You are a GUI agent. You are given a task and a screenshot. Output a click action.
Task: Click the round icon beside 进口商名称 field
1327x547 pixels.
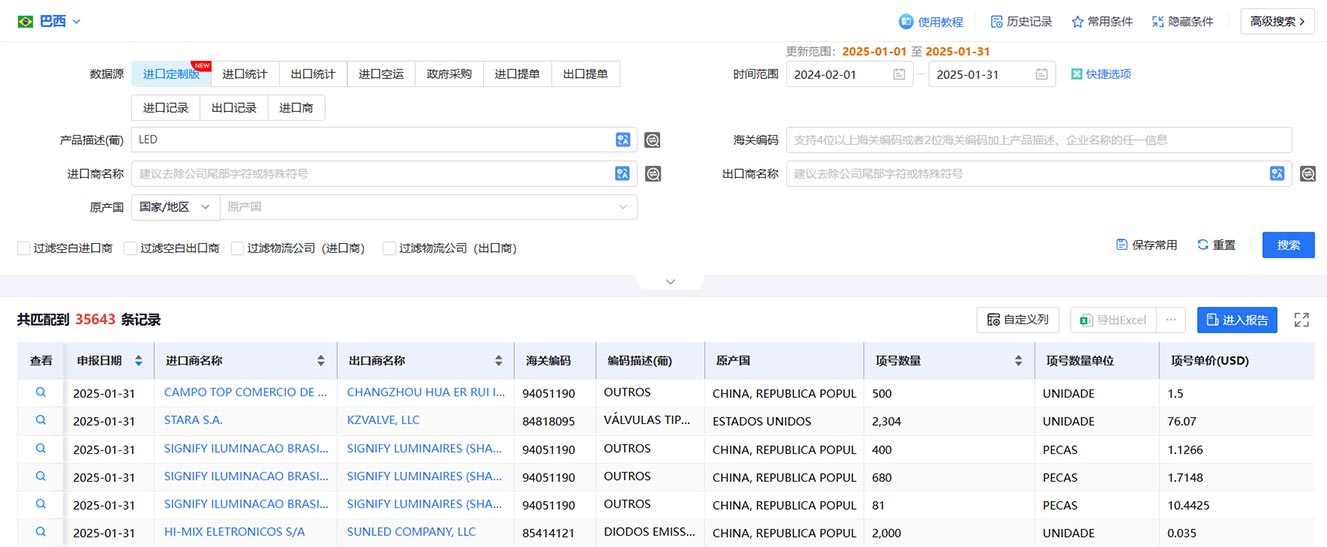[652, 174]
